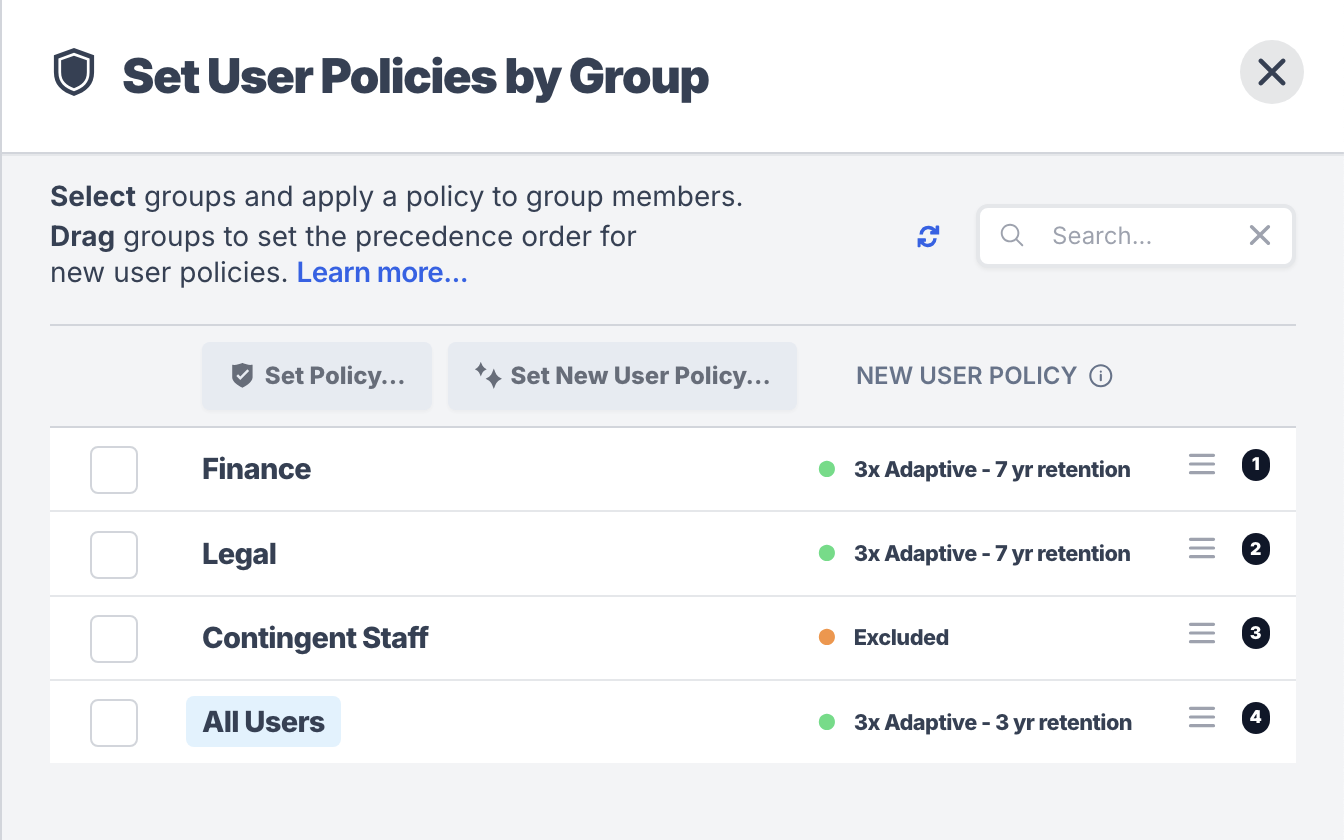The image size is (1344, 840).
Task: Click Finance's 3x Adaptive - 7 yr retention
Action: pyautogui.click(x=992, y=470)
